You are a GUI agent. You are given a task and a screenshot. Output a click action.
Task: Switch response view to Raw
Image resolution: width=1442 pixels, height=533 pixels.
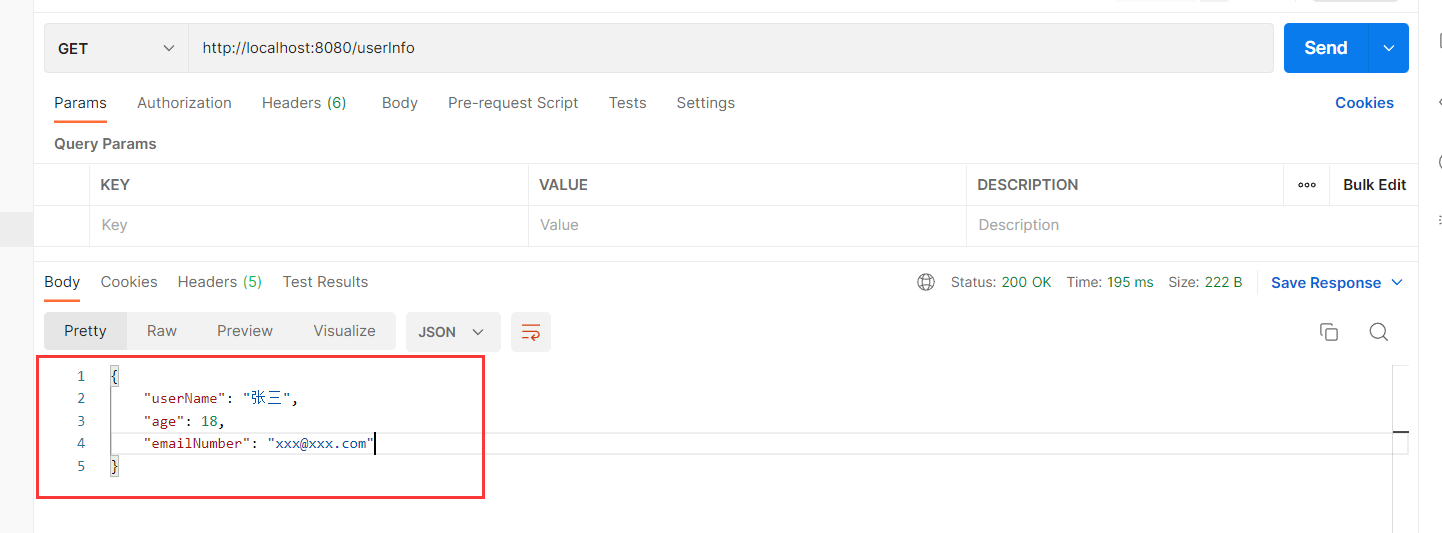tap(162, 331)
